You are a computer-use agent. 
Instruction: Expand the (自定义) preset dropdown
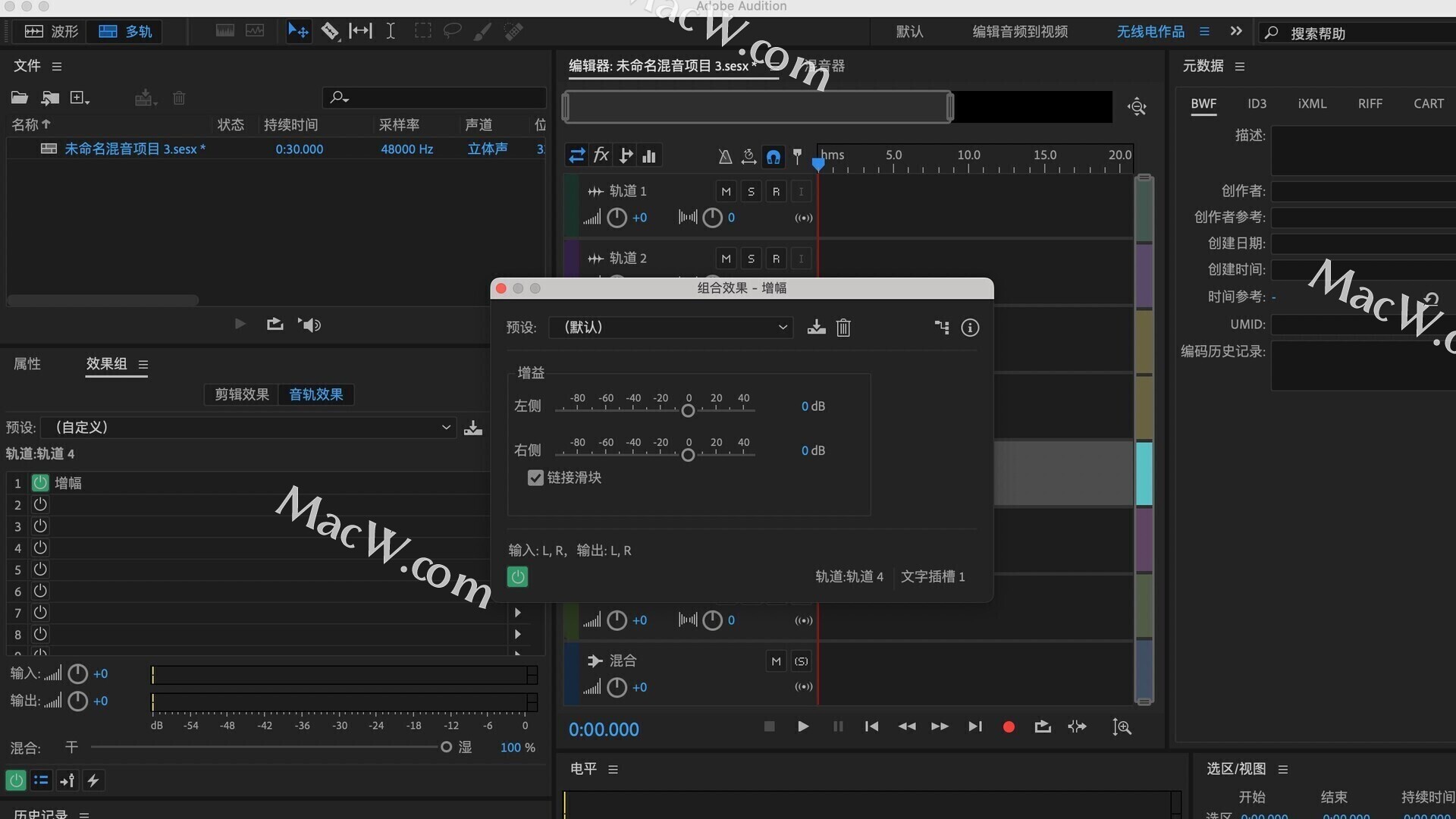(249, 427)
